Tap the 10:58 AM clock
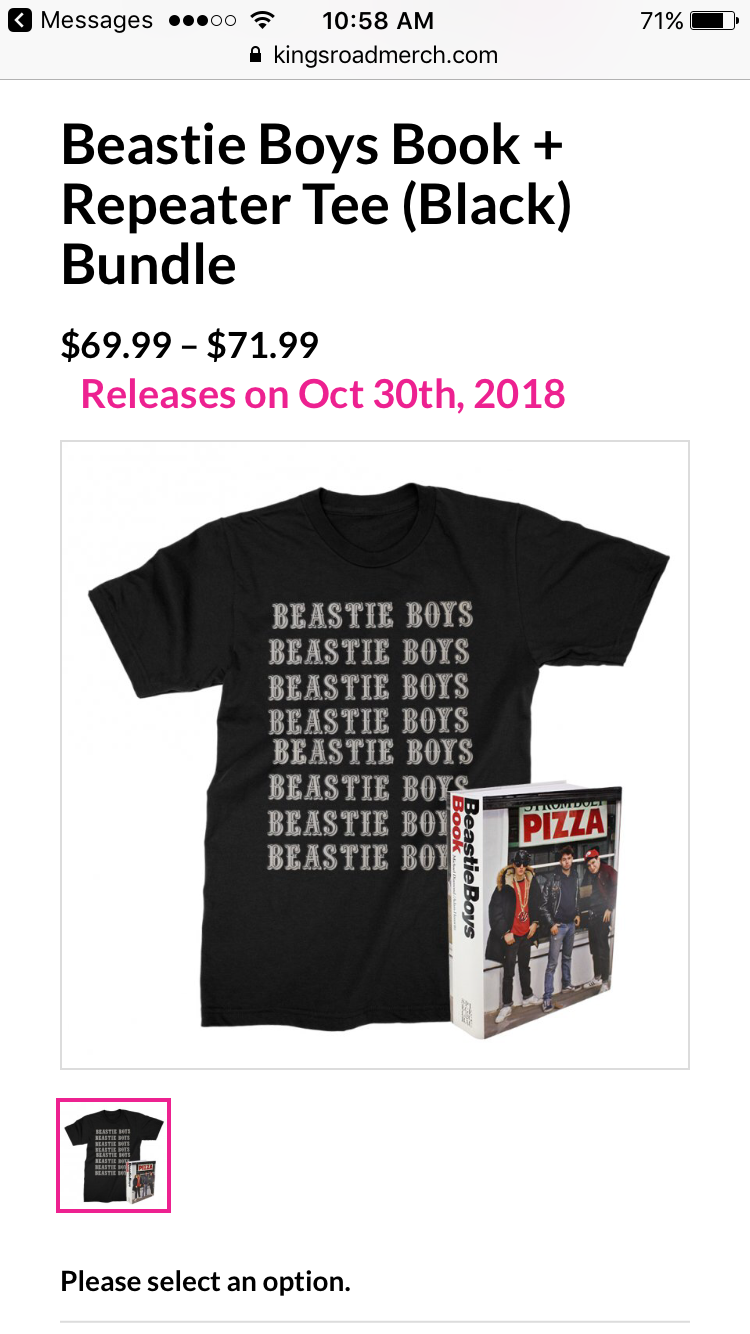750x1334 pixels. tap(378, 20)
